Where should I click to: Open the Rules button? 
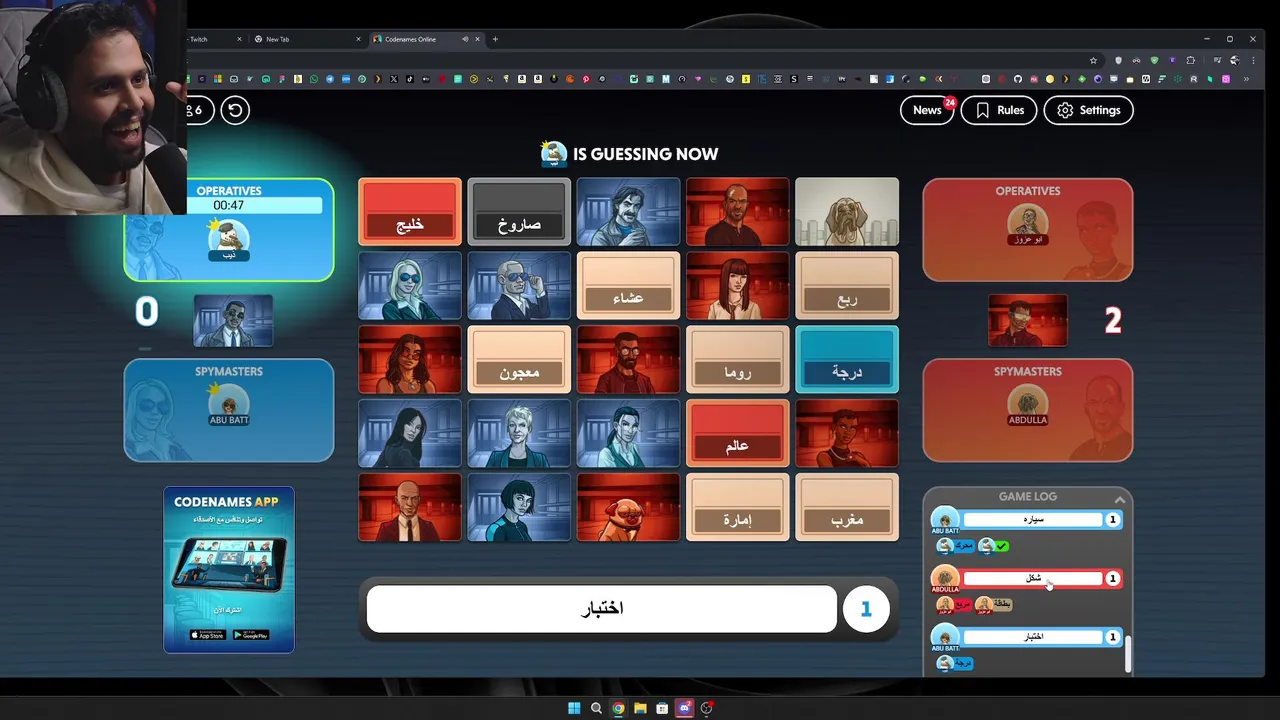click(999, 110)
